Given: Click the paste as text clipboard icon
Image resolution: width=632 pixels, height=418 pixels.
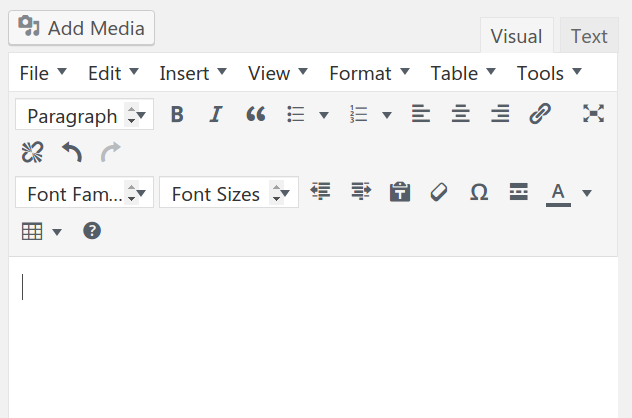Looking at the screenshot, I should [x=400, y=193].
